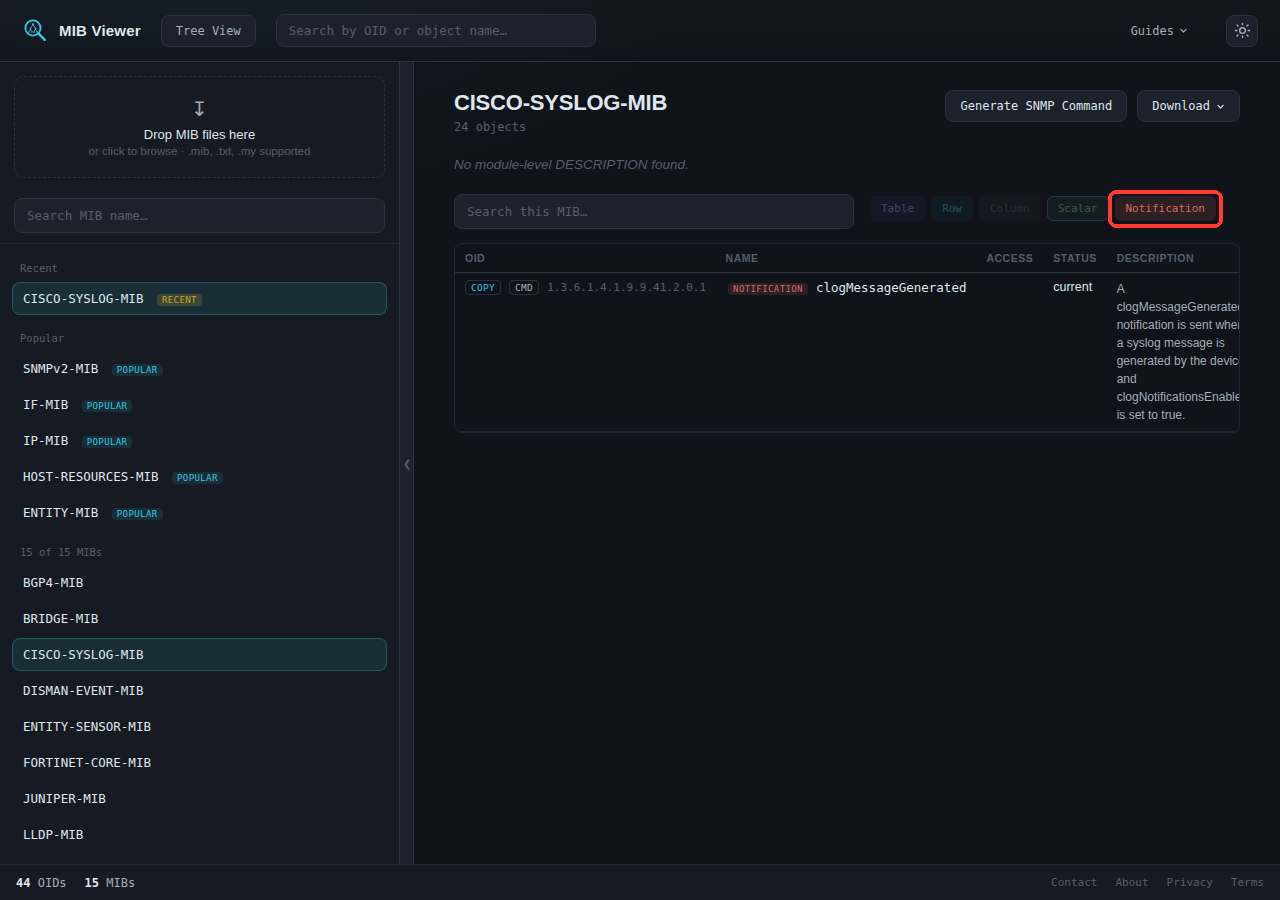Screen dimensions: 1280x900
Task: Select LLDP-MIB in the list
Action: 199,835
